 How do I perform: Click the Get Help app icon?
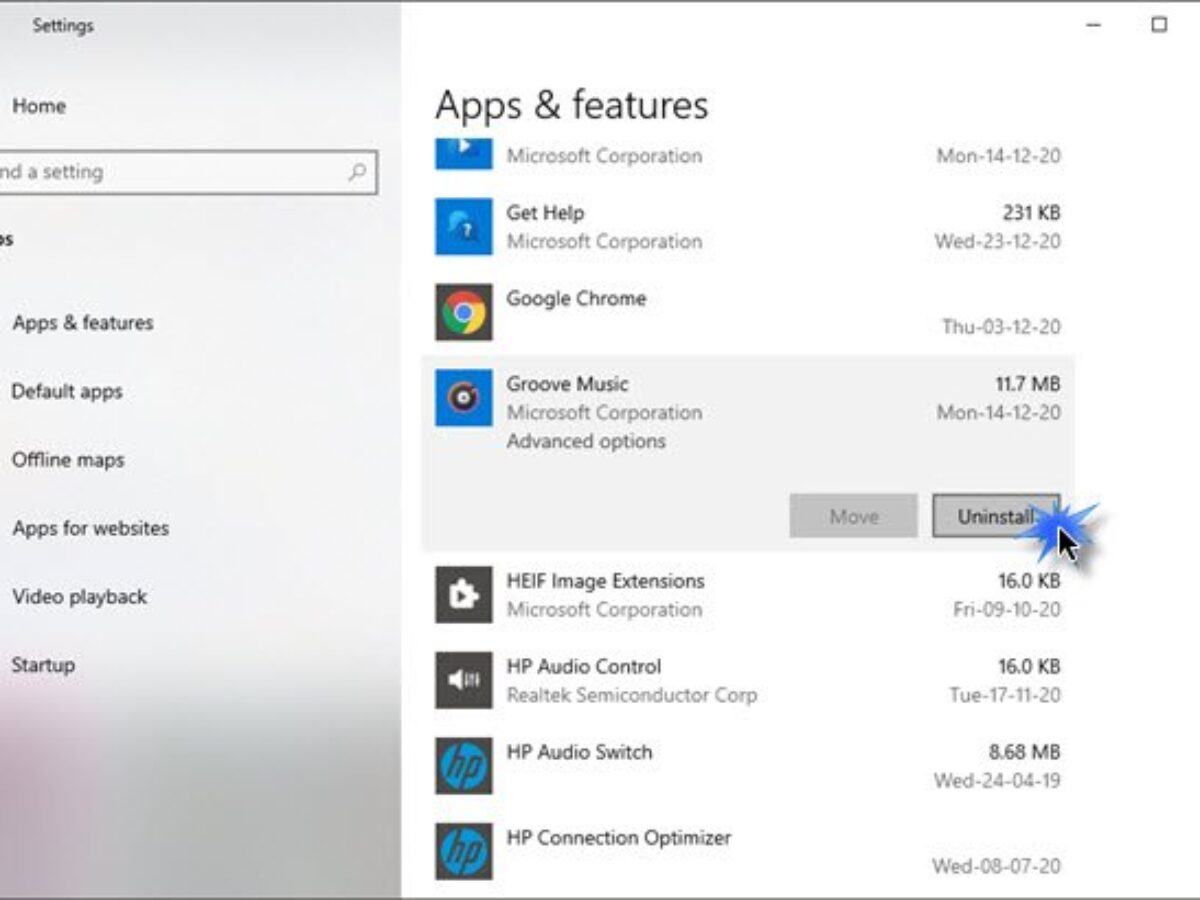tap(463, 227)
